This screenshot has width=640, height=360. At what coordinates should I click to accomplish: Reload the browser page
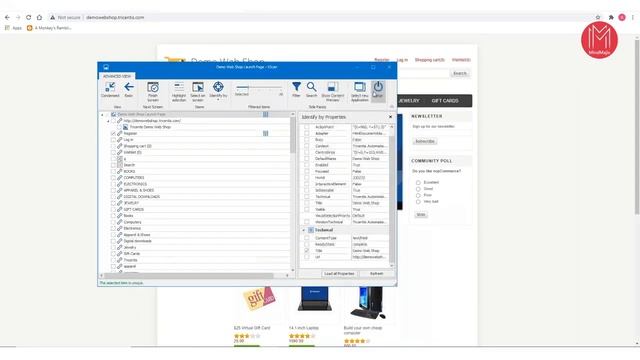pos(28,18)
